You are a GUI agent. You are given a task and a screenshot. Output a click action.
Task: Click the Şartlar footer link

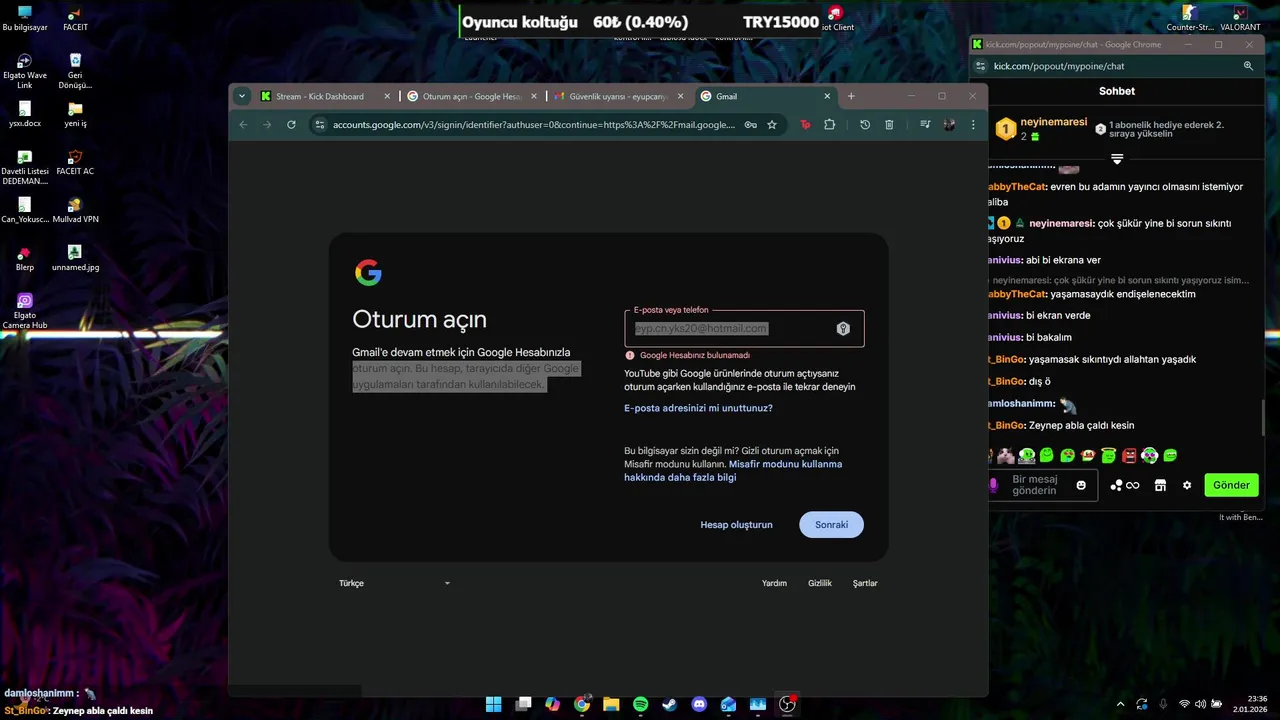coord(865,583)
